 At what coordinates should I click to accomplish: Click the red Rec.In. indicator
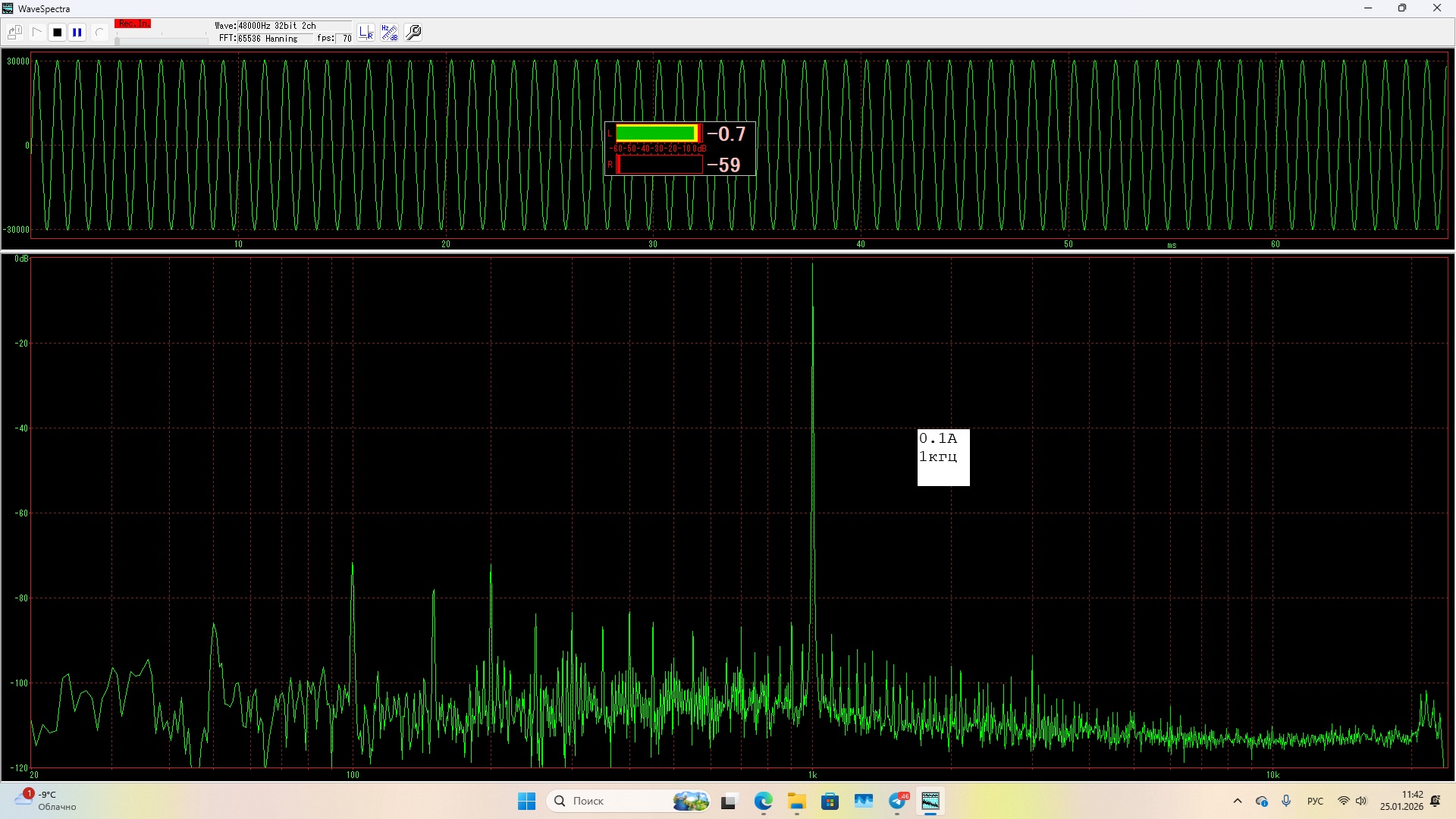coord(133,24)
